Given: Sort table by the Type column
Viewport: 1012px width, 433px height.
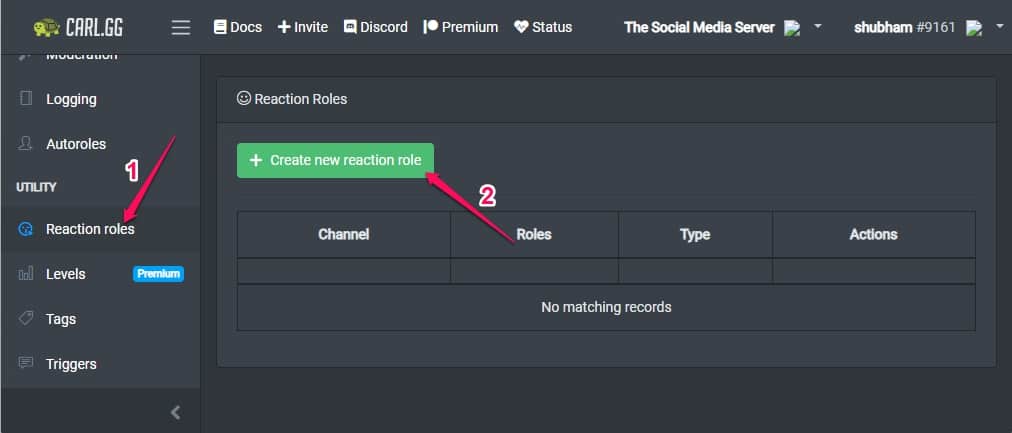Looking at the screenshot, I should [x=694, y=234].
